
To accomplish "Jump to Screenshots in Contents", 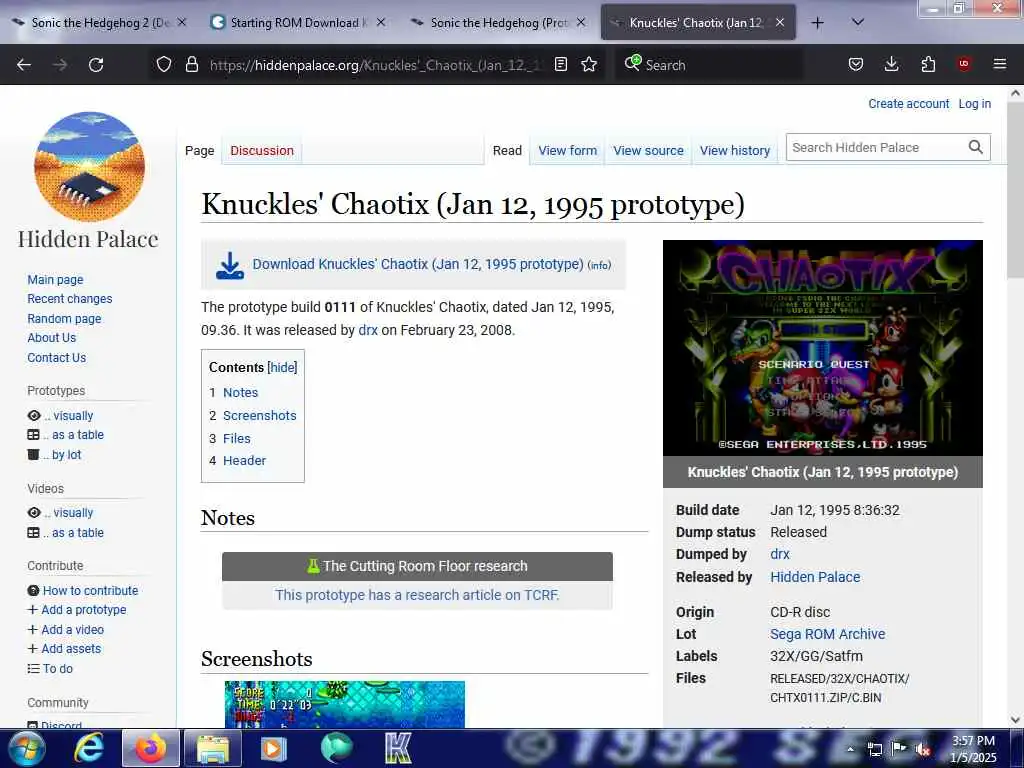I will point(260,415).
